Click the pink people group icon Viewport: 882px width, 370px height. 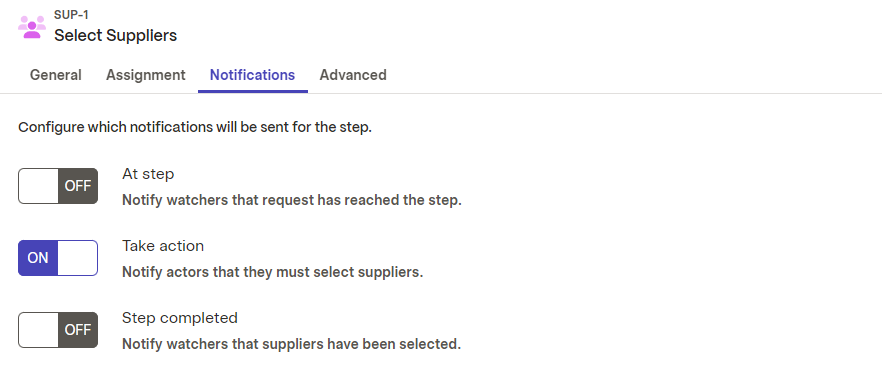(x=32, y=26)
